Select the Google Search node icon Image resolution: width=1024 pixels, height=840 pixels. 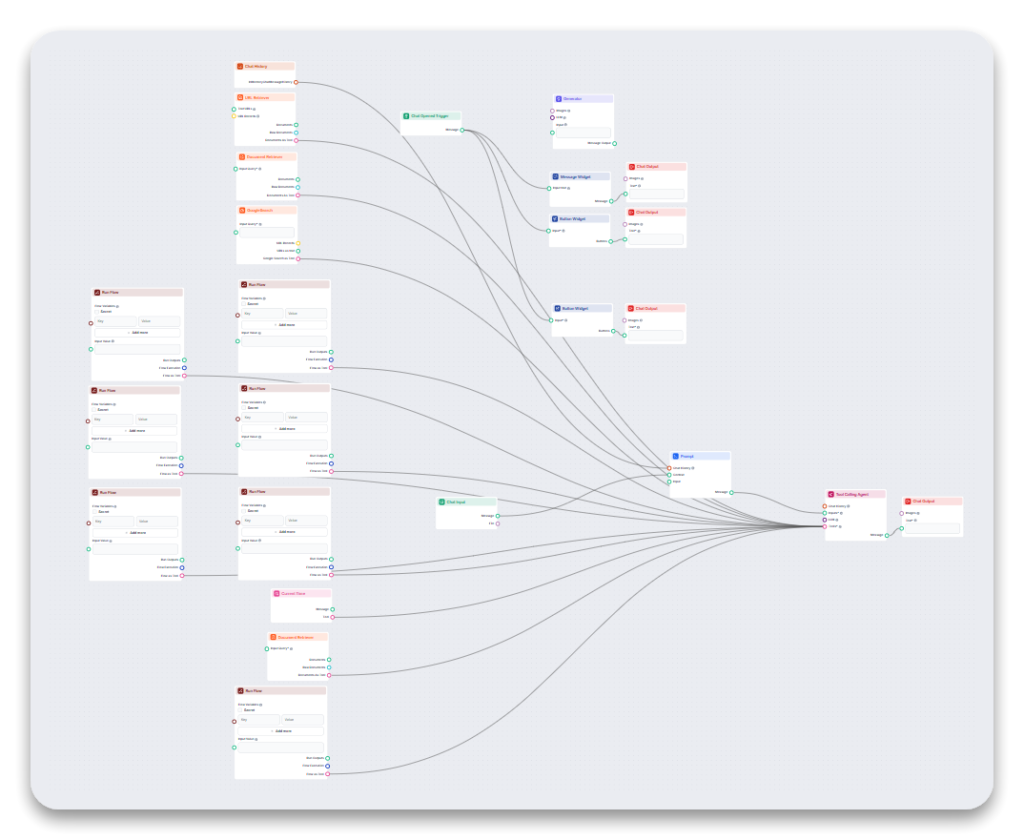click(x=241, y=210)
